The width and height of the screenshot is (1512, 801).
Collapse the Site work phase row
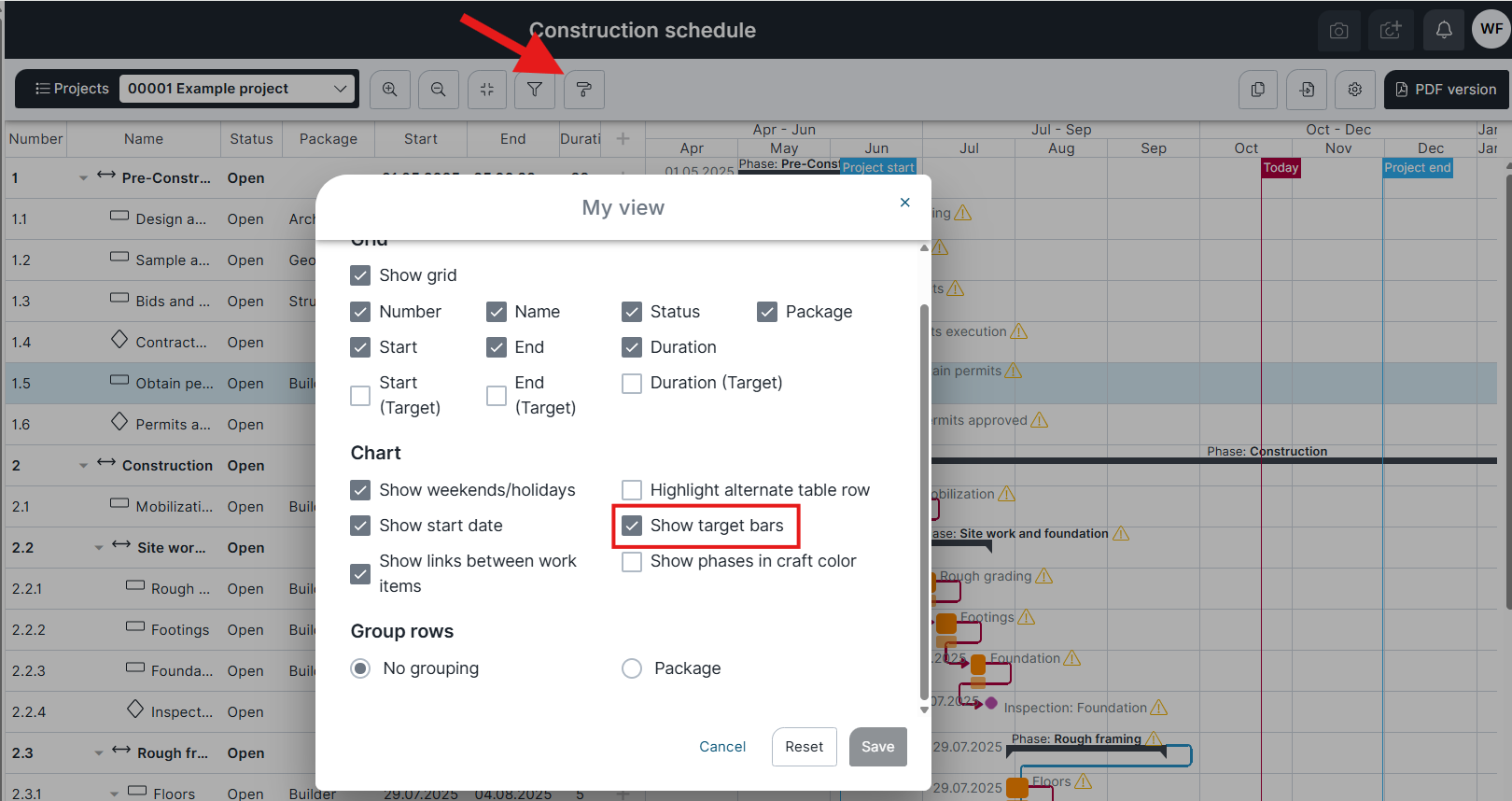click(x=99, y=548)
